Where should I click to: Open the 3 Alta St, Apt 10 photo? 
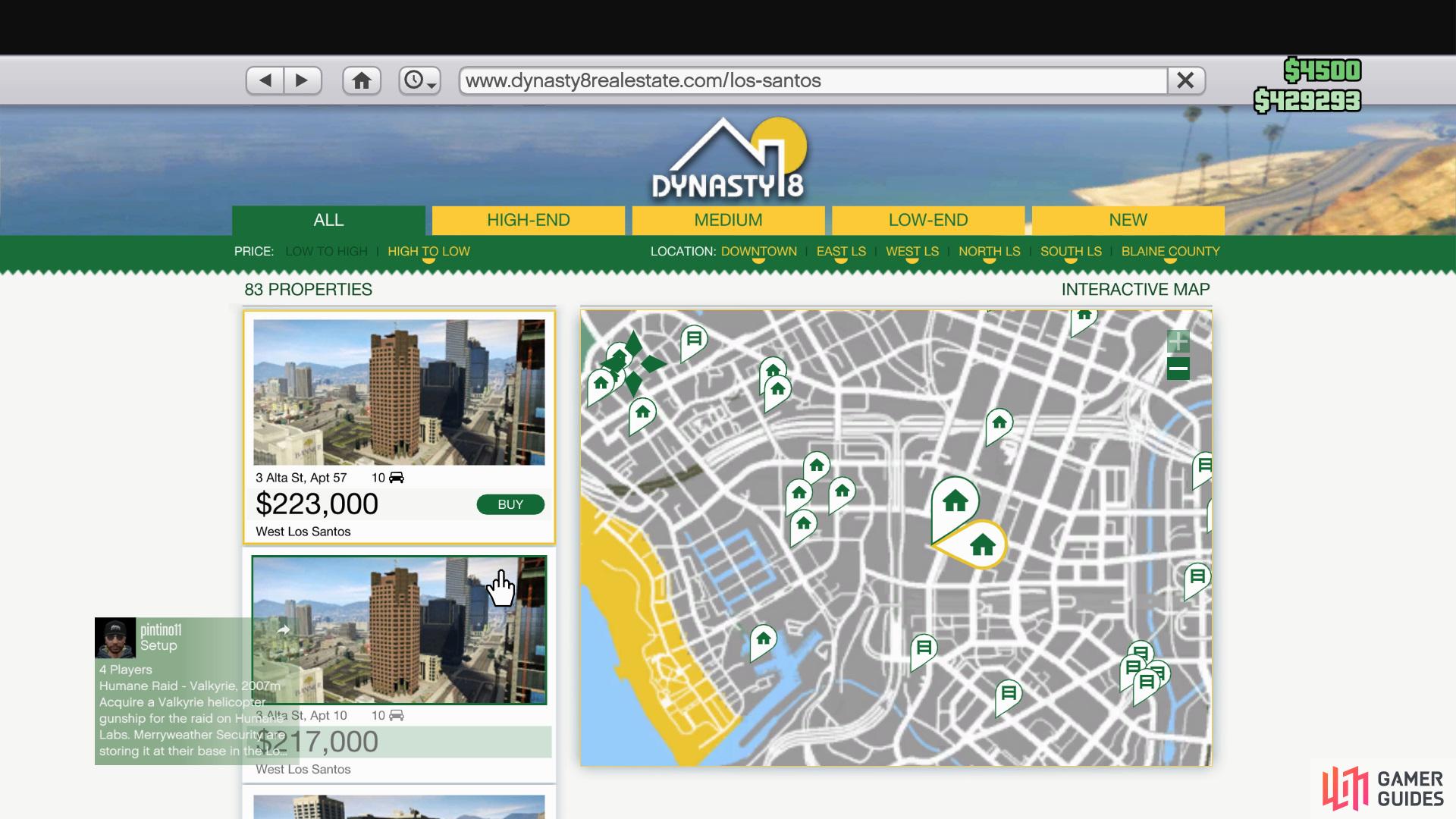coord(399,630)
